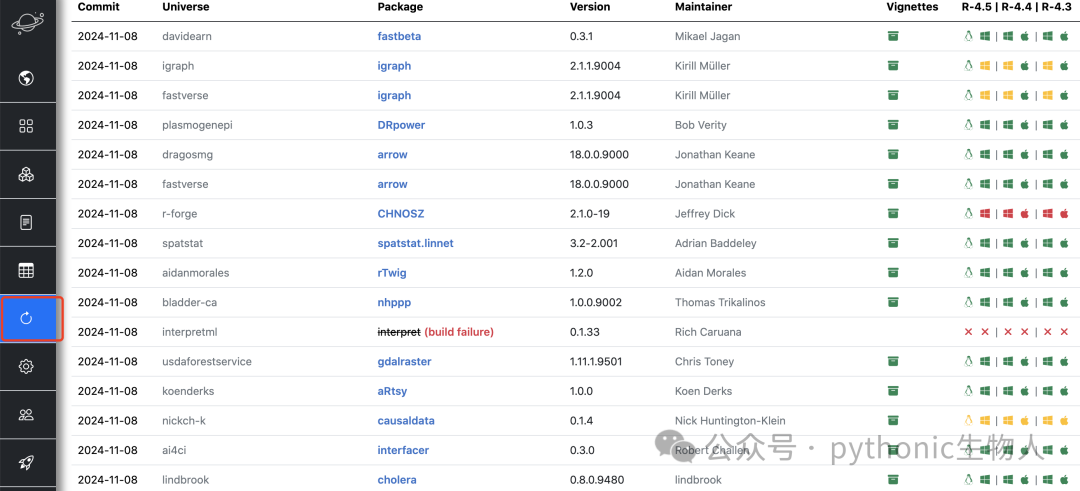Click maintainer Adrian Baddeley
The height and width of the screenshot is (491, 1080).
pos(716,243)
